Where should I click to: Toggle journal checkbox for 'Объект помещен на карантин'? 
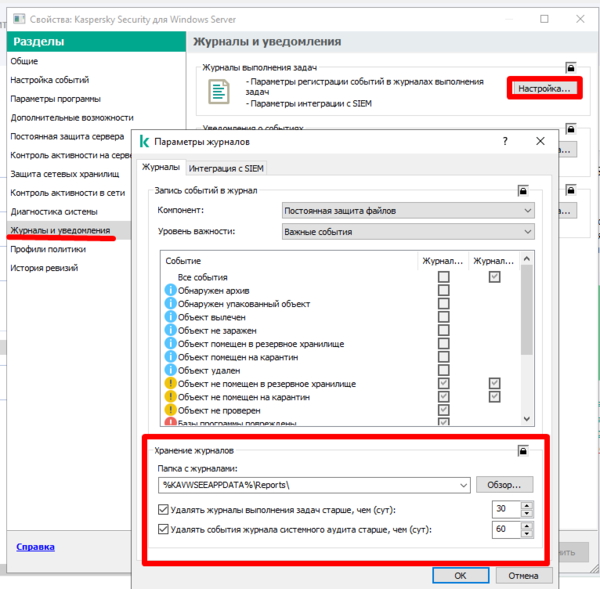click(x=443, y=357)
